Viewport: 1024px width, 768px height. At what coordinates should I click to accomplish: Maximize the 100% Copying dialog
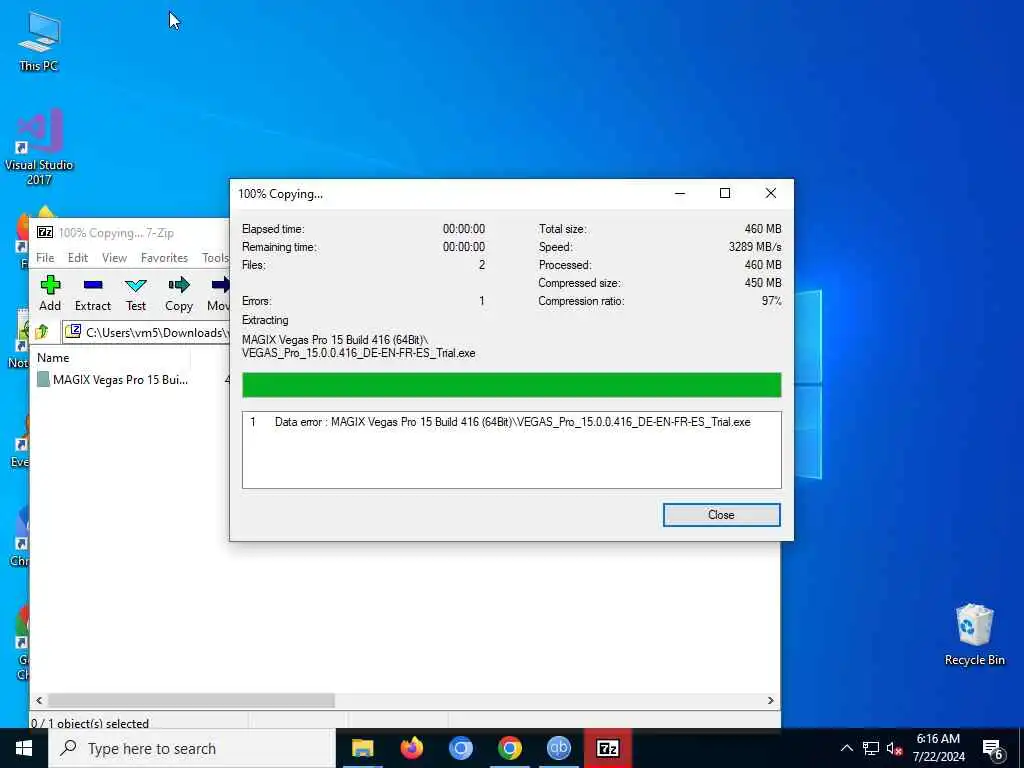tap(724, 193)
